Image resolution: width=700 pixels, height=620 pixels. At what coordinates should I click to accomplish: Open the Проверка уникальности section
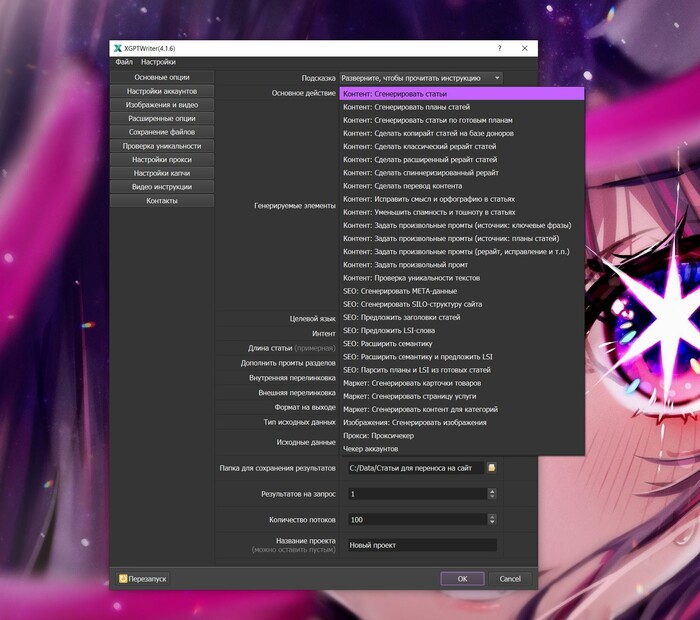[x=161, y=146]
